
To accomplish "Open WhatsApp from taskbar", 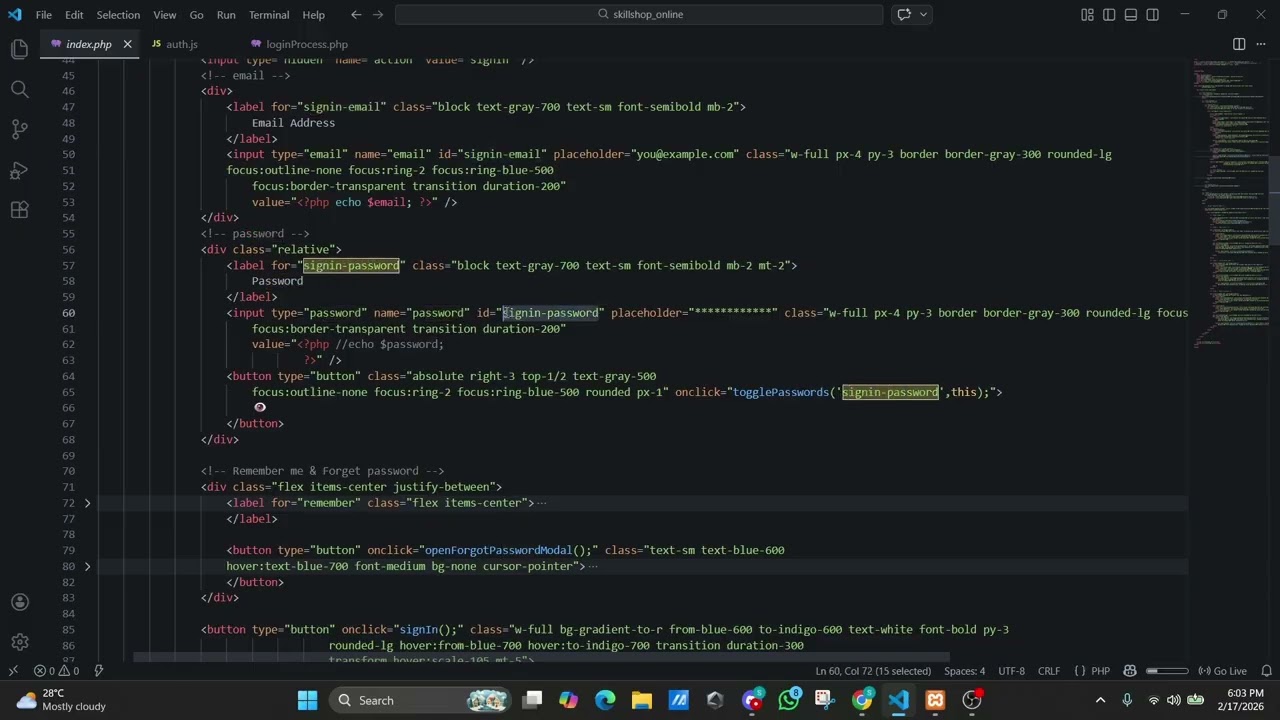I will pos(789,700).
